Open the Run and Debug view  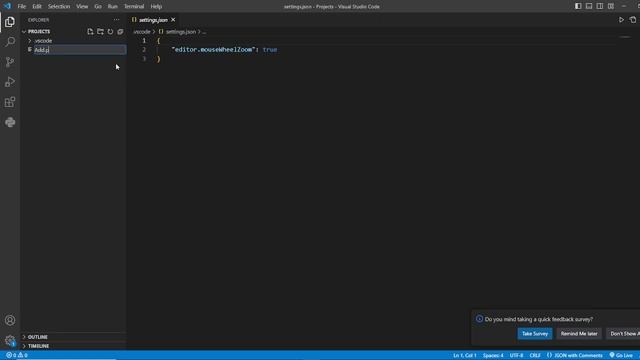coord(10,82)
